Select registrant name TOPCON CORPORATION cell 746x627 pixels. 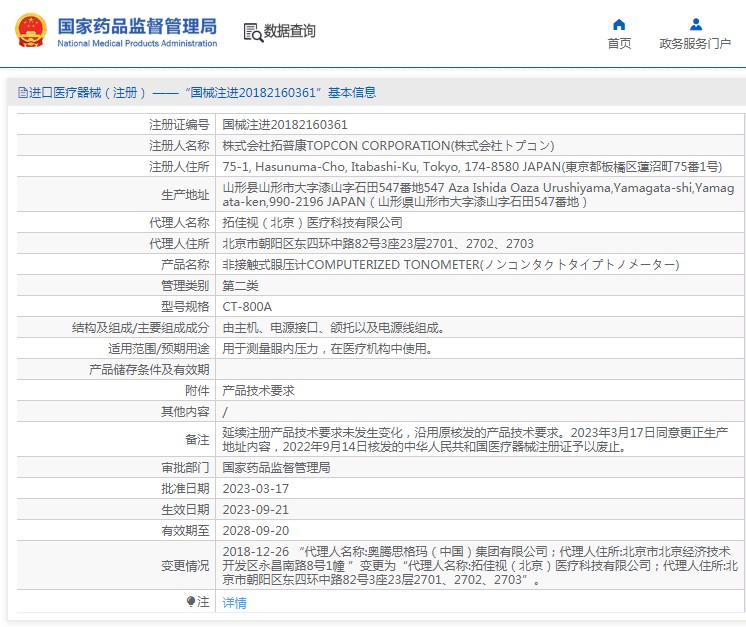[388, 146]
